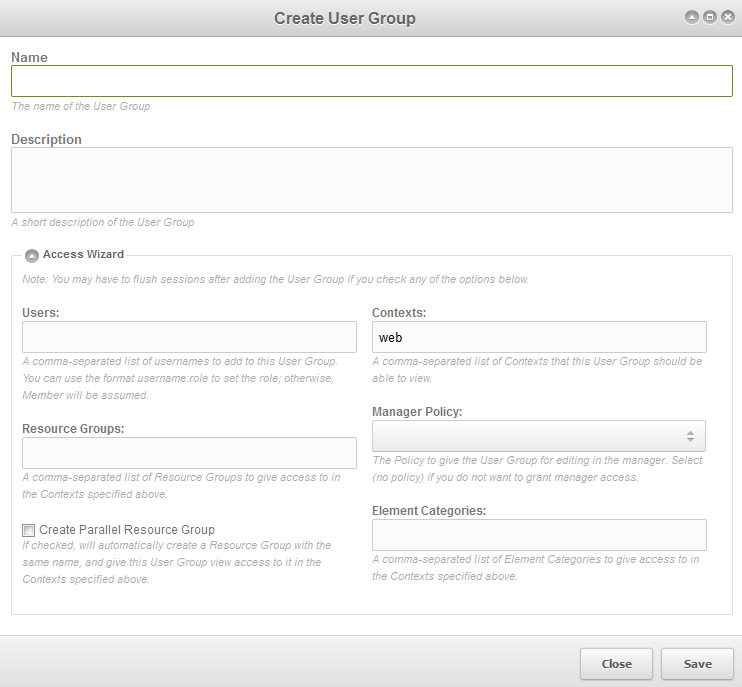Collapse the Access Wizard section
This screenshot has height=687, width=742.
coord(32,255)
